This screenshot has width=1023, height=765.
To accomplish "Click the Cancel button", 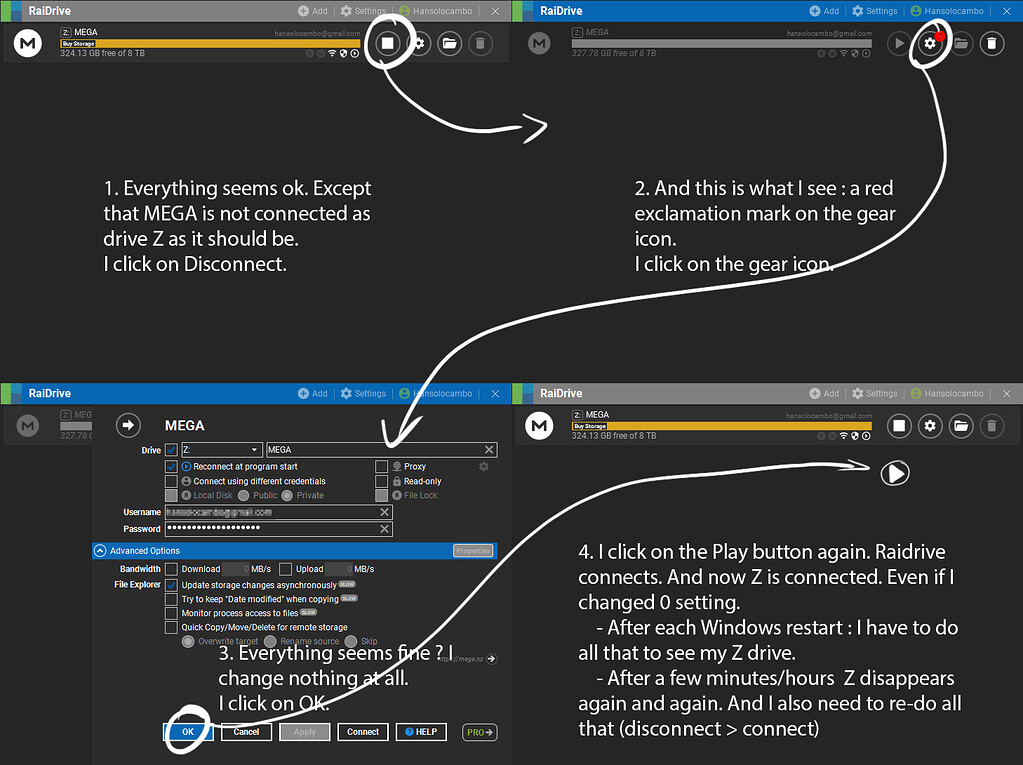I will pyautogui.click(x=246, y=732).
